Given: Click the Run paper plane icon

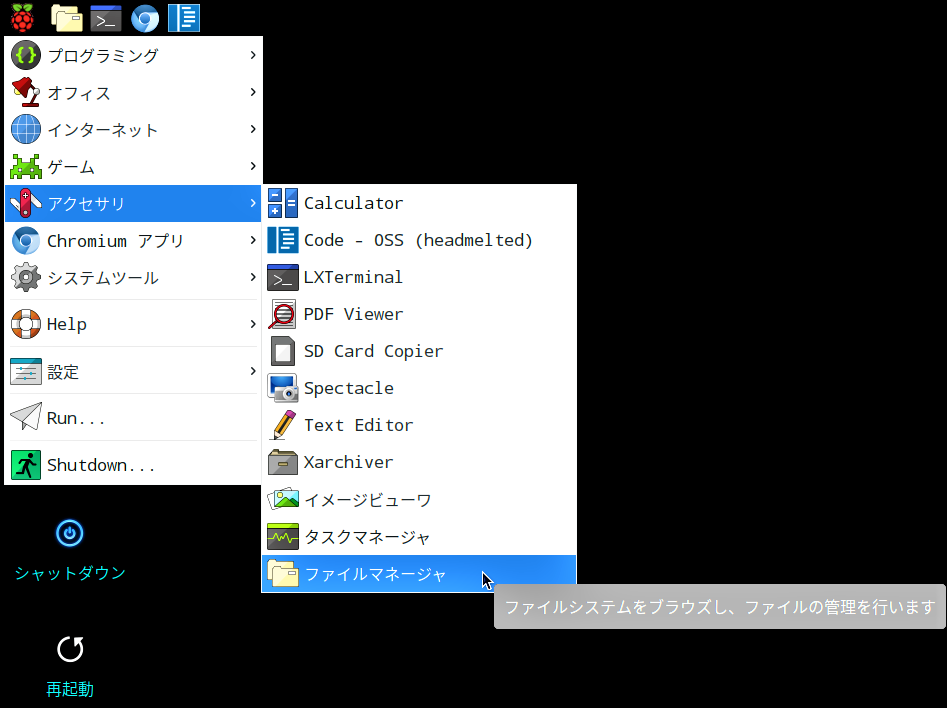Looking at the screenshot, I should [x=26, y=417].
